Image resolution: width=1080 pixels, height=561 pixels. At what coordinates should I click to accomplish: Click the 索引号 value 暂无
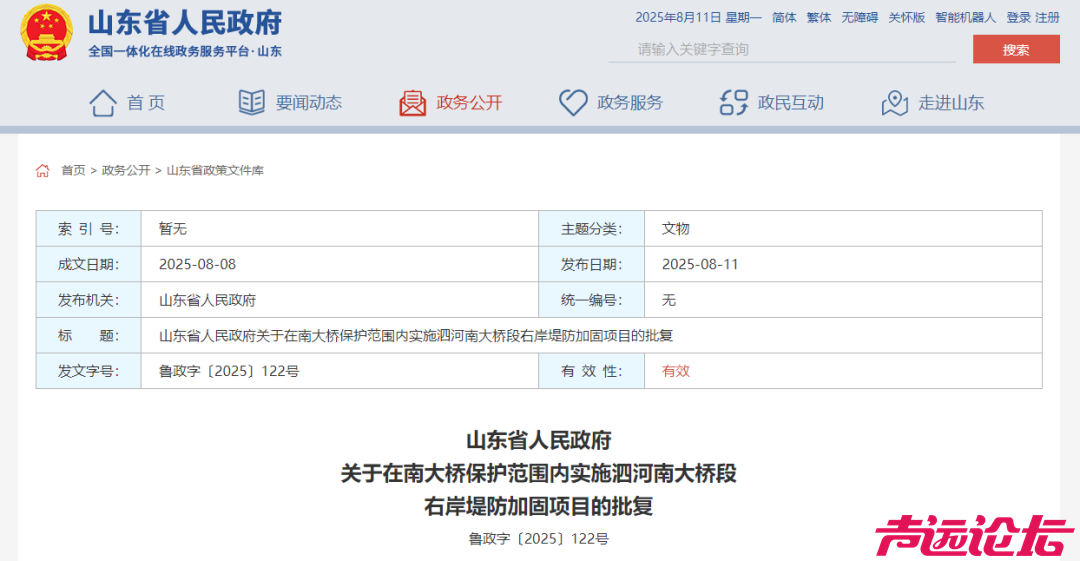click(173, 229)
